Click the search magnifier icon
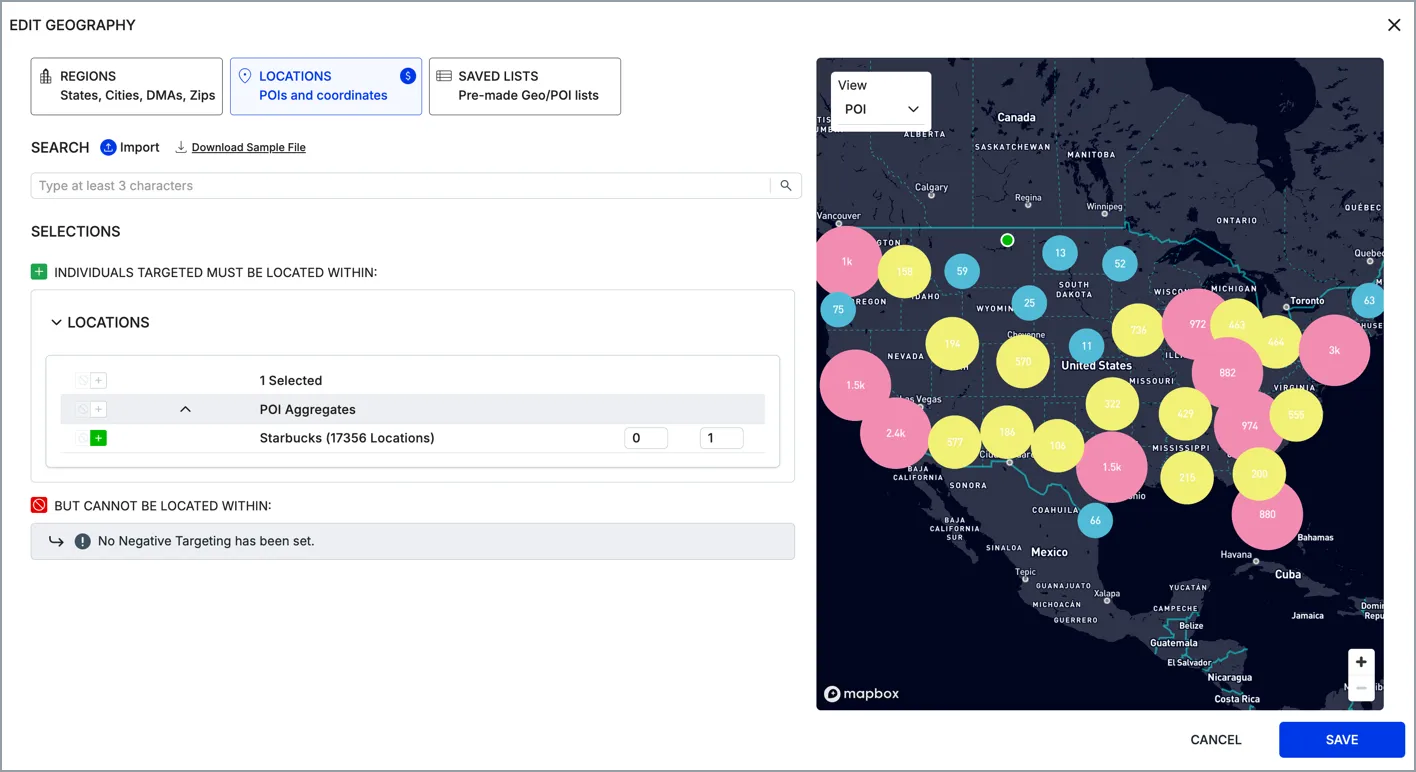The width and height of the screenshot is (1416, 772). (x=786, y=185)
